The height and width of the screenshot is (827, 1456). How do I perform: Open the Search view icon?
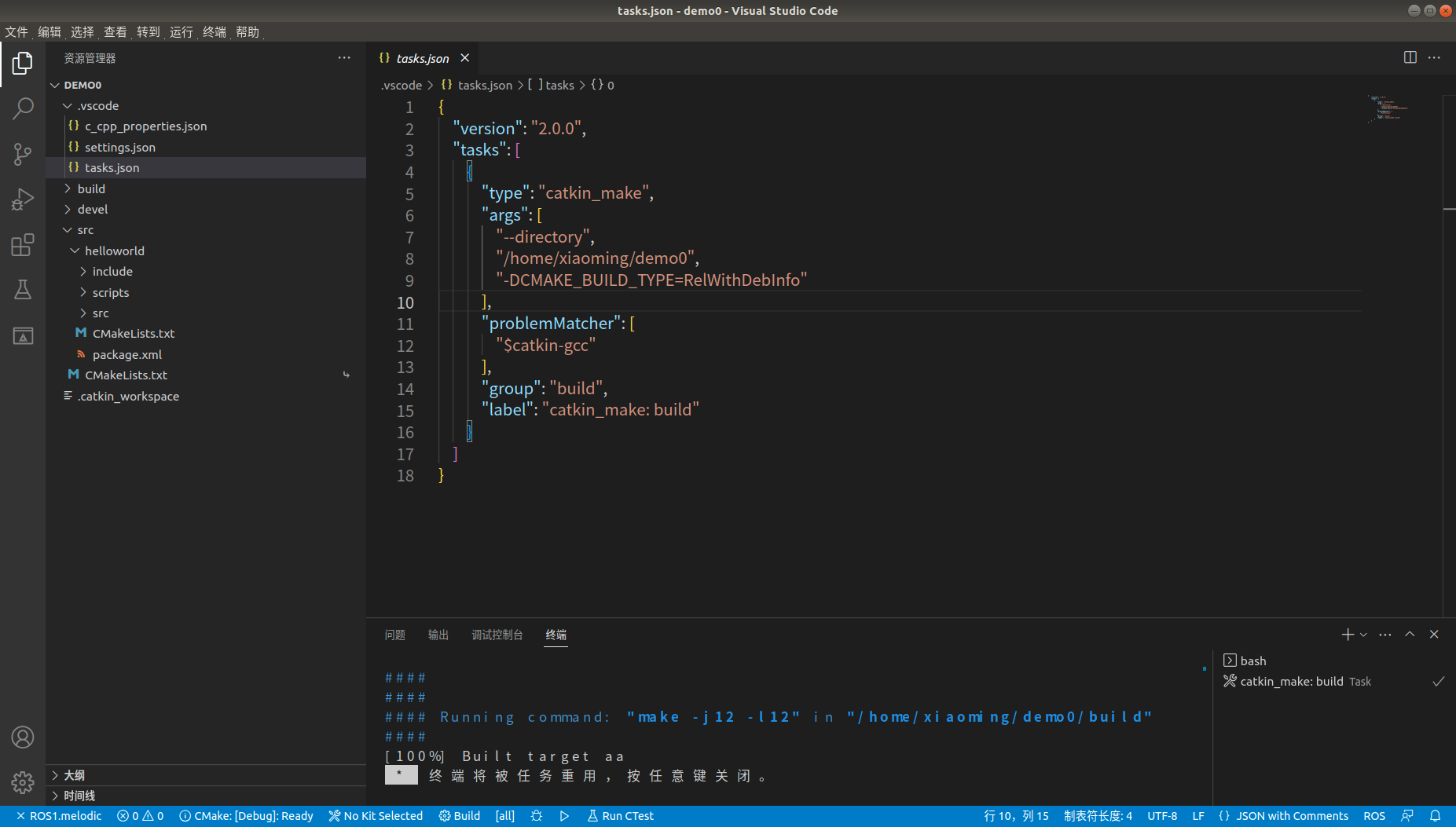pos(23,108)
